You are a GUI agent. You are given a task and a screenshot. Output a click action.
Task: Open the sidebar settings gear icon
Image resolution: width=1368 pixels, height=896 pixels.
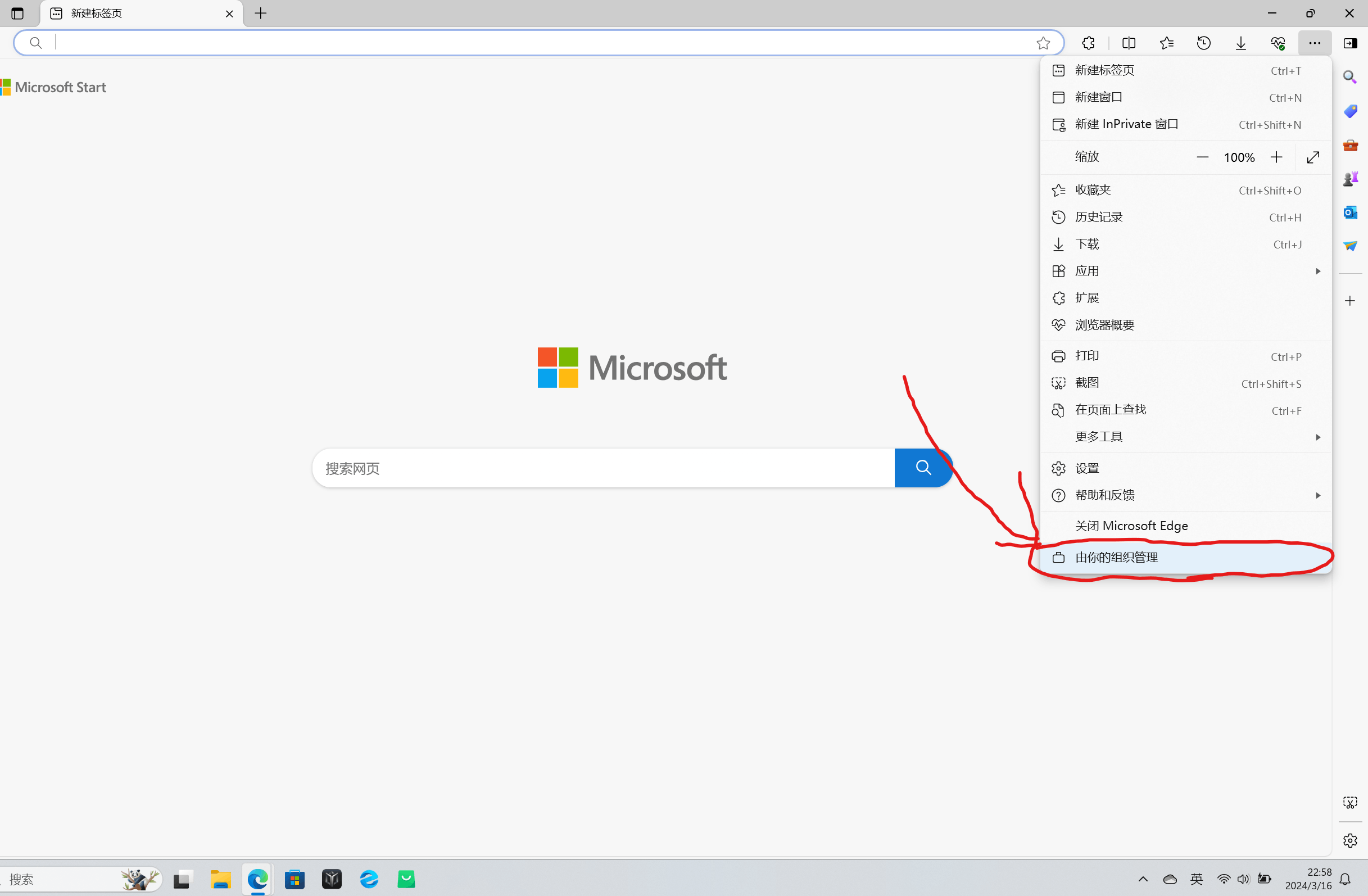click(x=1349, y=840)
